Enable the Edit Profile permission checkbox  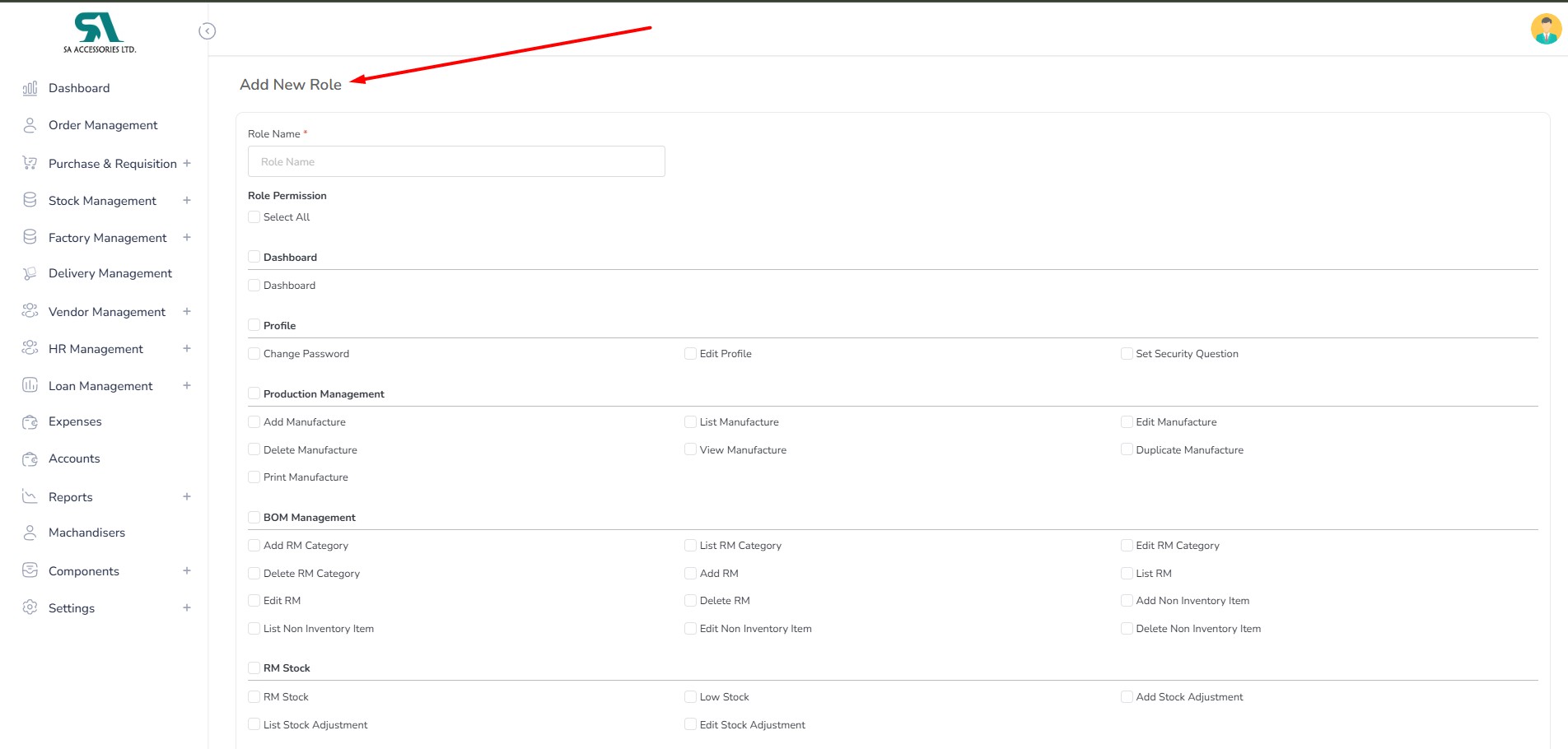tap(690, 354)
